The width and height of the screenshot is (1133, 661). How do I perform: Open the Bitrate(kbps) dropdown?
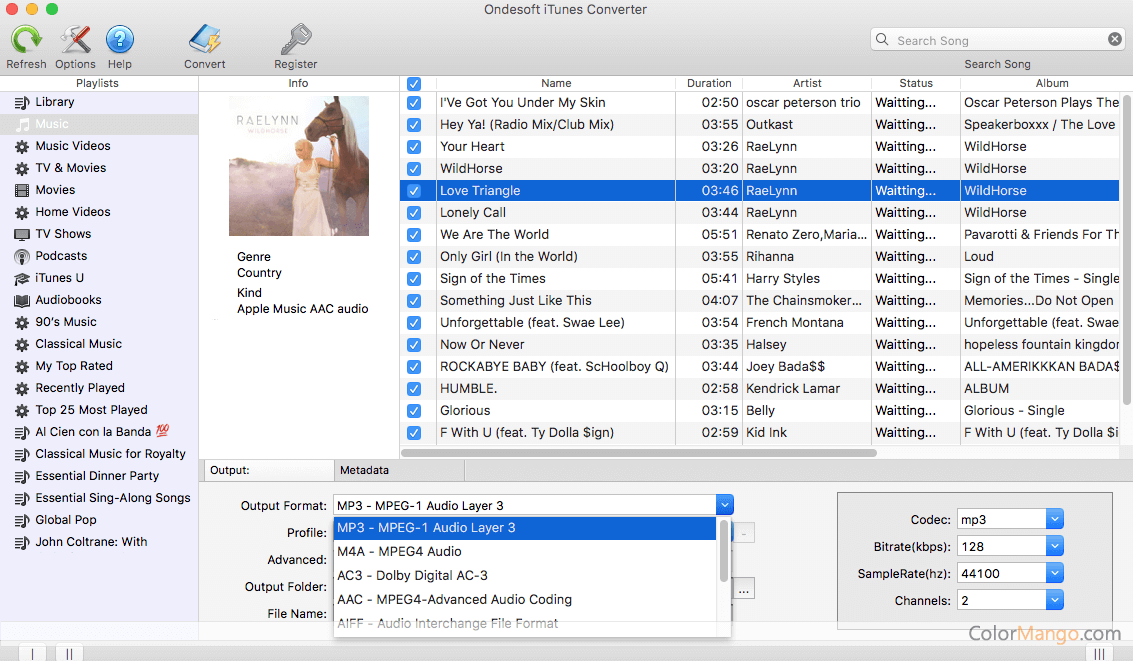pyautogui.click(x=1054, y=547)
